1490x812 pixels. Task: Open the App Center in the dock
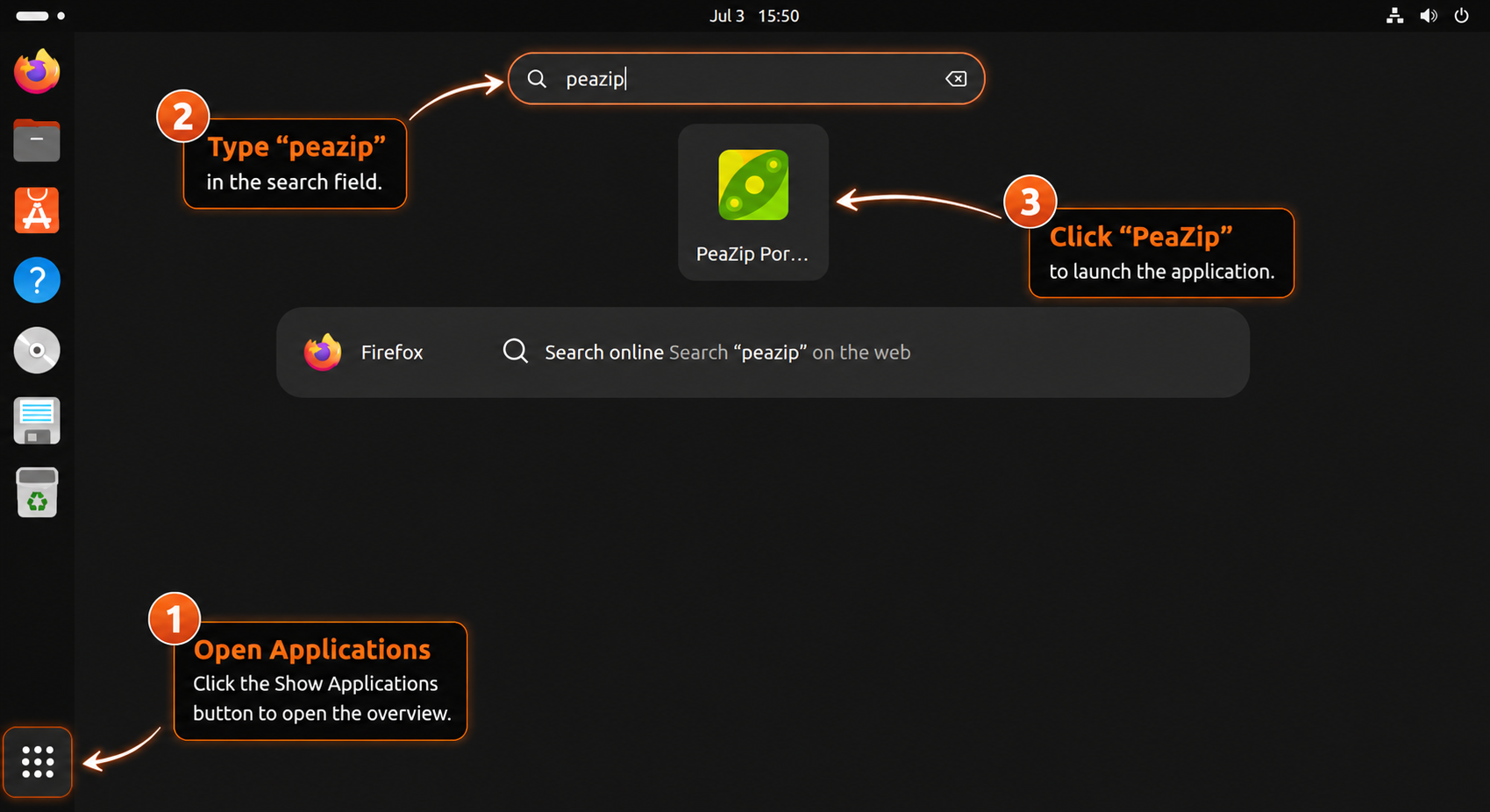[x=37, y=210]
